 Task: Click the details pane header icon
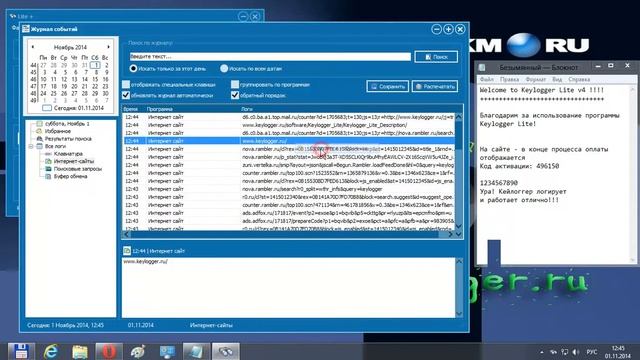(x=127, y=251)
